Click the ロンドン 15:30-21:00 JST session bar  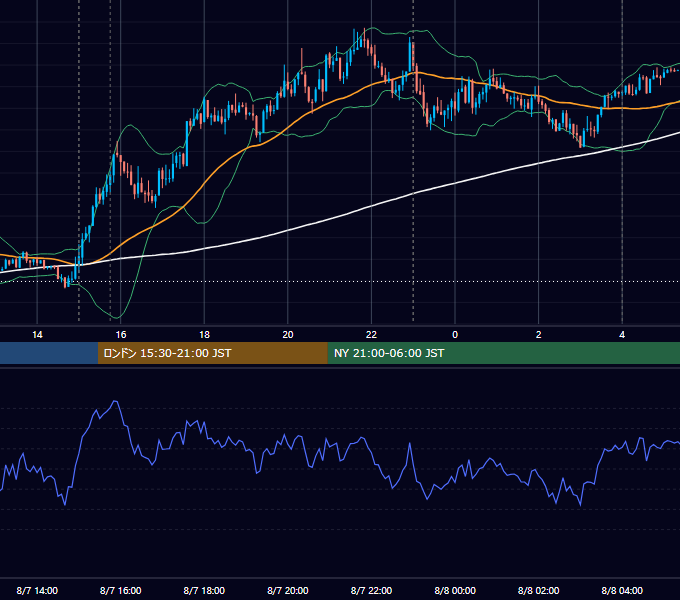(212, 353)
